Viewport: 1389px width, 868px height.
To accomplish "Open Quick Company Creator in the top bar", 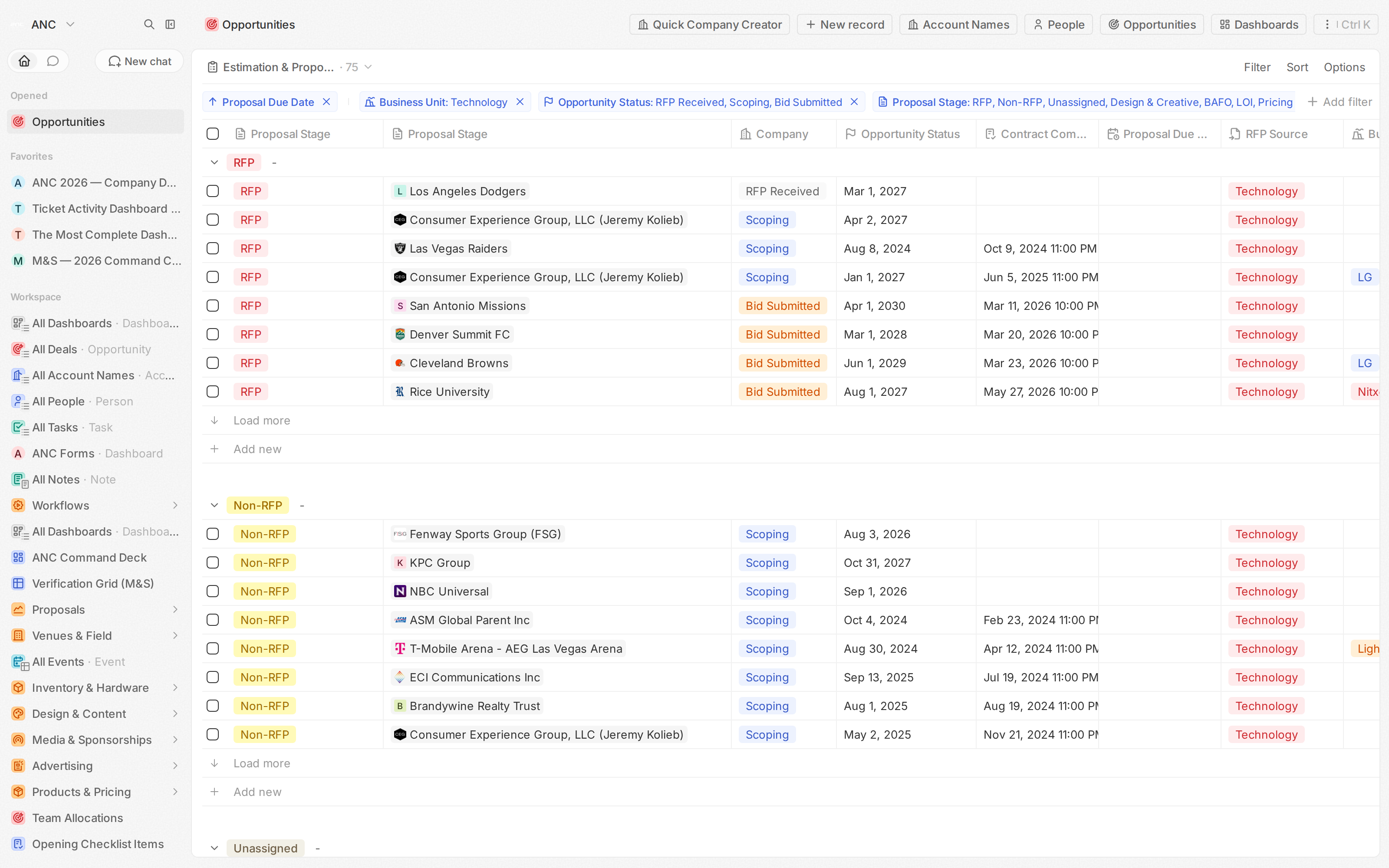I will 709,24.
